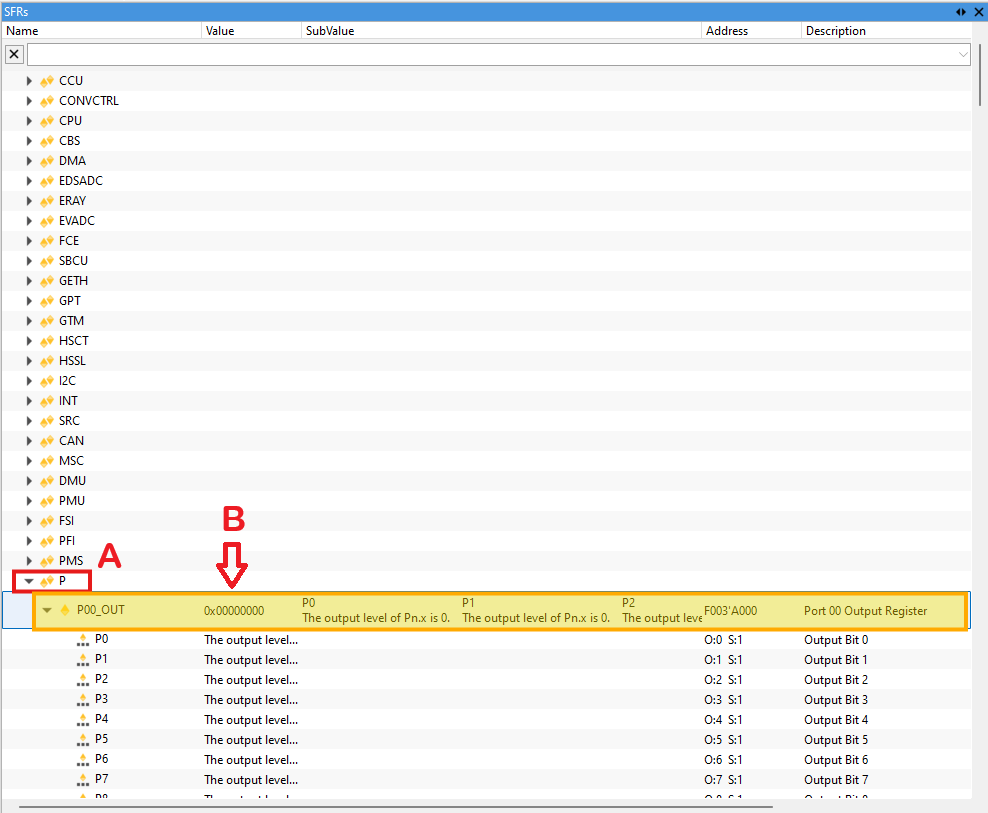The image size is (988, 813).
Task: Toggle the dock arrows in the SFRs title bar
Action: tap(960, 11)
